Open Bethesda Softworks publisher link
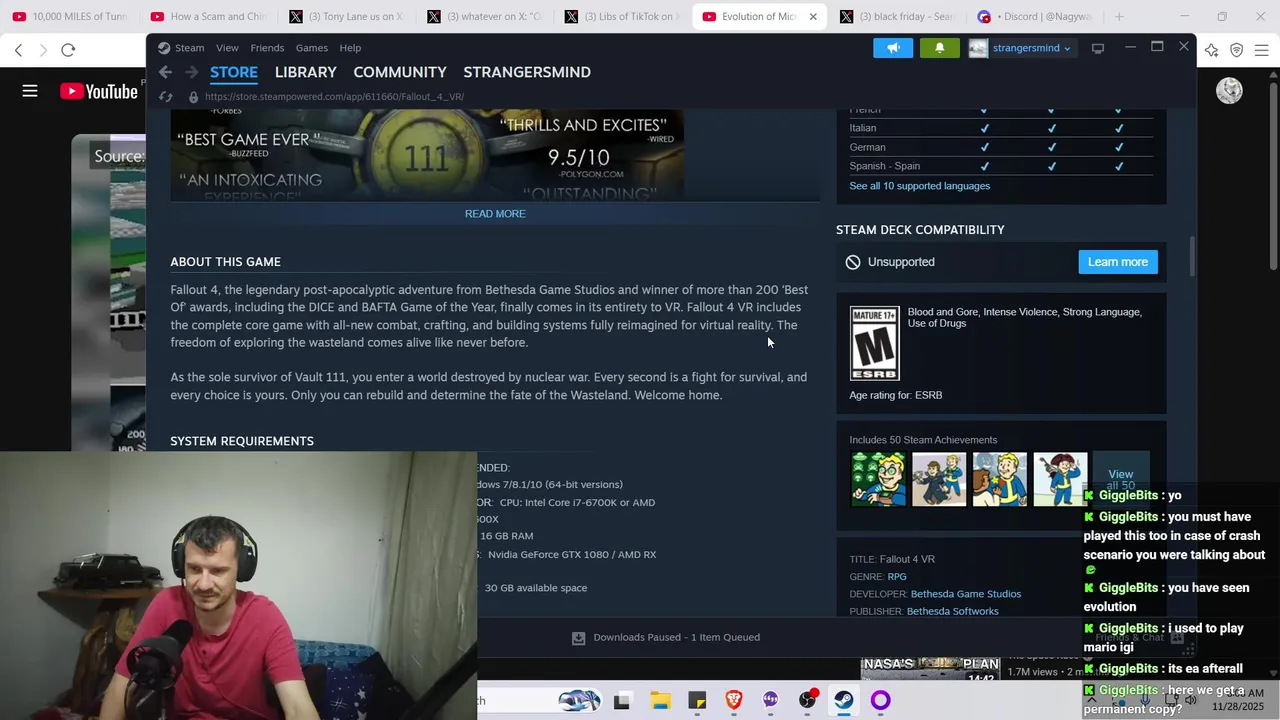 point(952,611)
